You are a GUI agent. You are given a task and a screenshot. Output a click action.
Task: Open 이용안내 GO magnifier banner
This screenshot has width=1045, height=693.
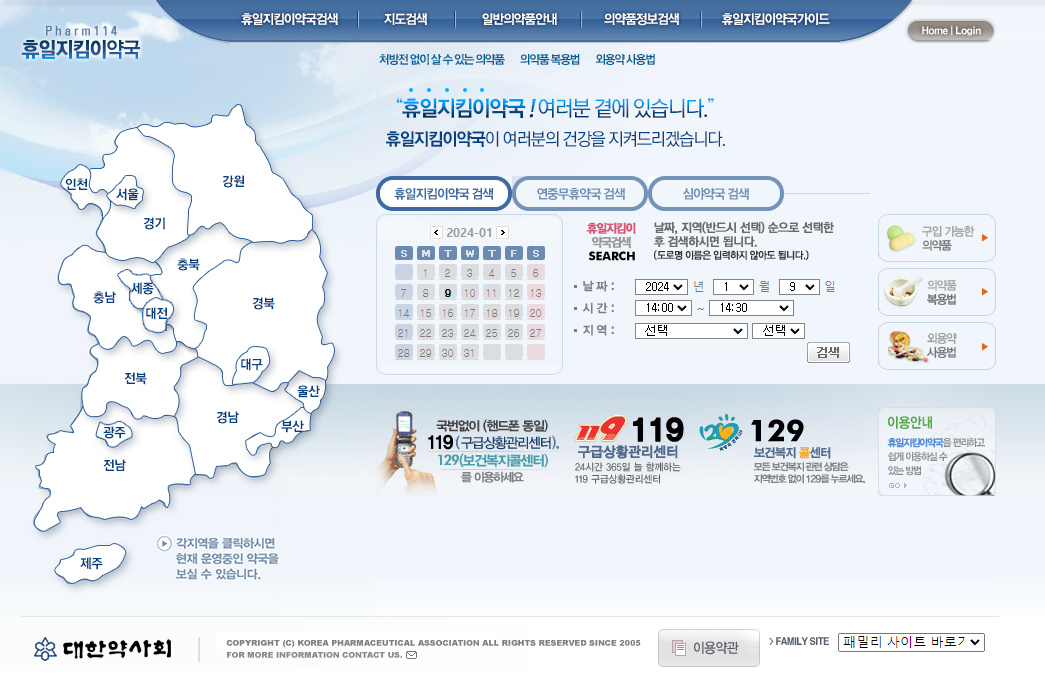(936, 452)
